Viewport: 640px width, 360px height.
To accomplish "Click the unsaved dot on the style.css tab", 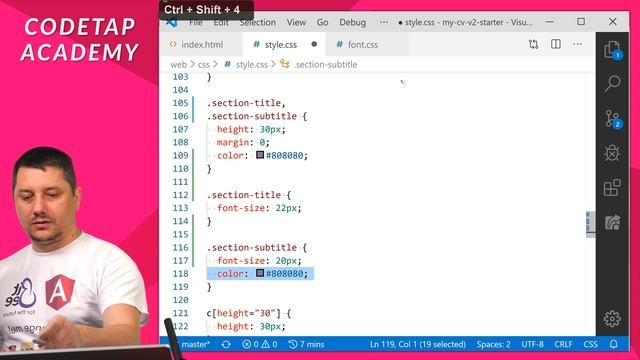I will point(314,44).
